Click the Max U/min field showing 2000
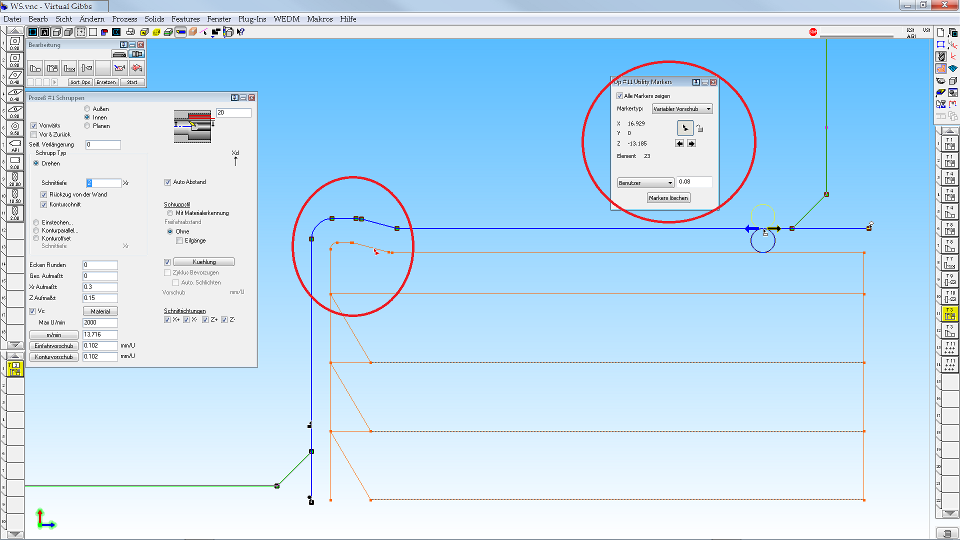The image size is (960, 540). tap(100, 323)
